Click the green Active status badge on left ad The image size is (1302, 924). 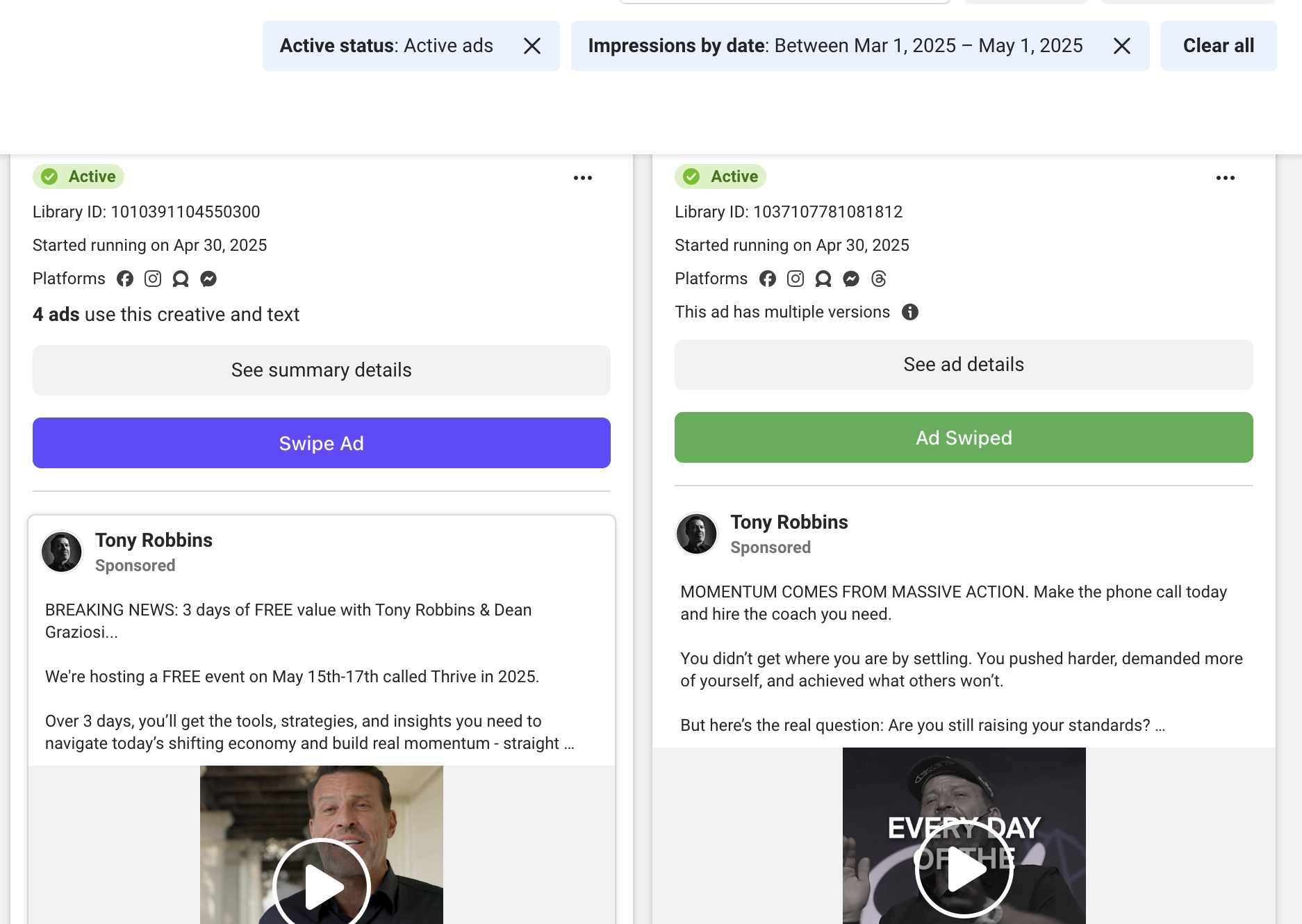[x=79, y=176]
